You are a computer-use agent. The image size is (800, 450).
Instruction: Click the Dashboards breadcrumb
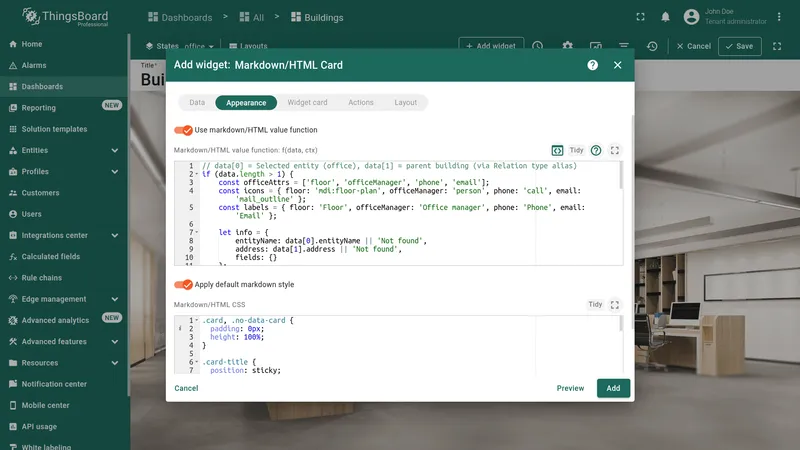[x=180, y=17]
